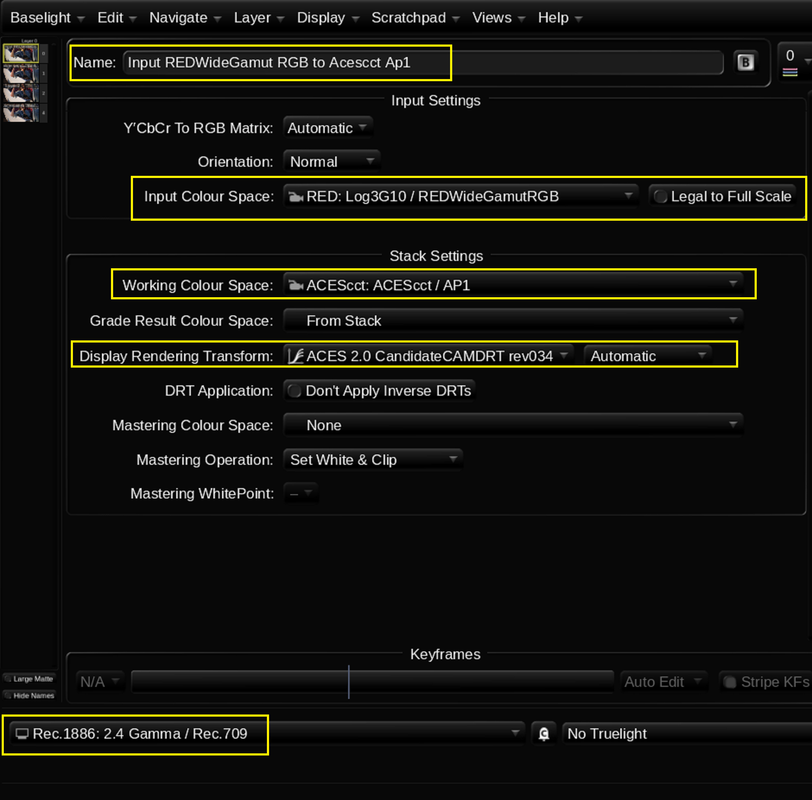This screenshot has height=800, width=812.
Task: Select the layer 0 thumbnail
Action: pos(21,53)
